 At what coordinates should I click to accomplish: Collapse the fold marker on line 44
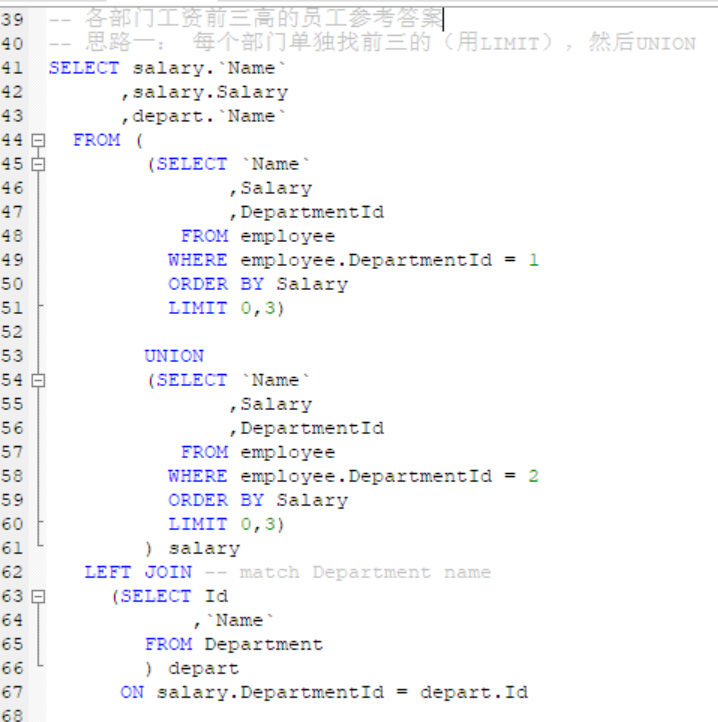coord(38,140)
